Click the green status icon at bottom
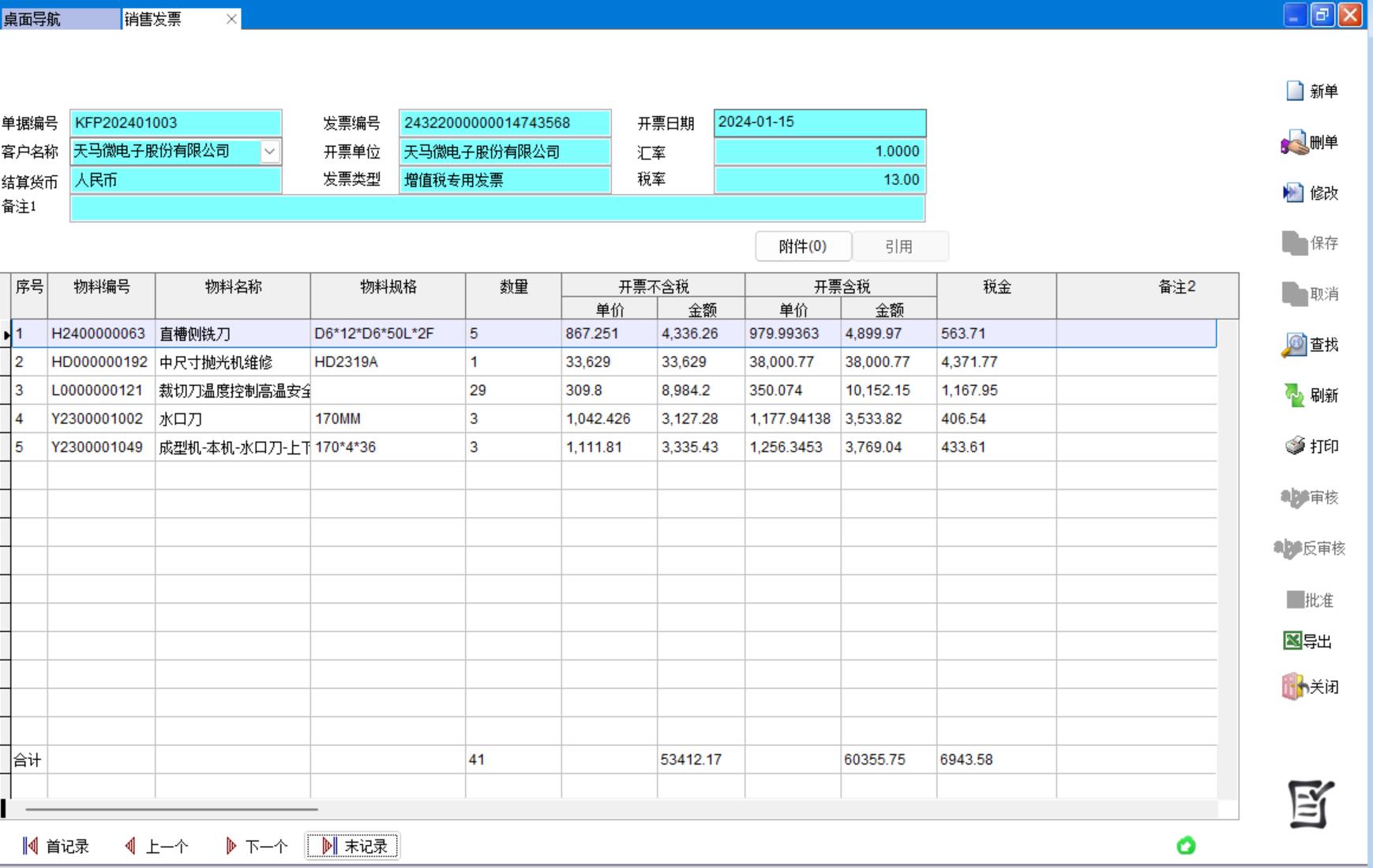This screenshot has width=1373, height=868. [x=1186, y=846]
